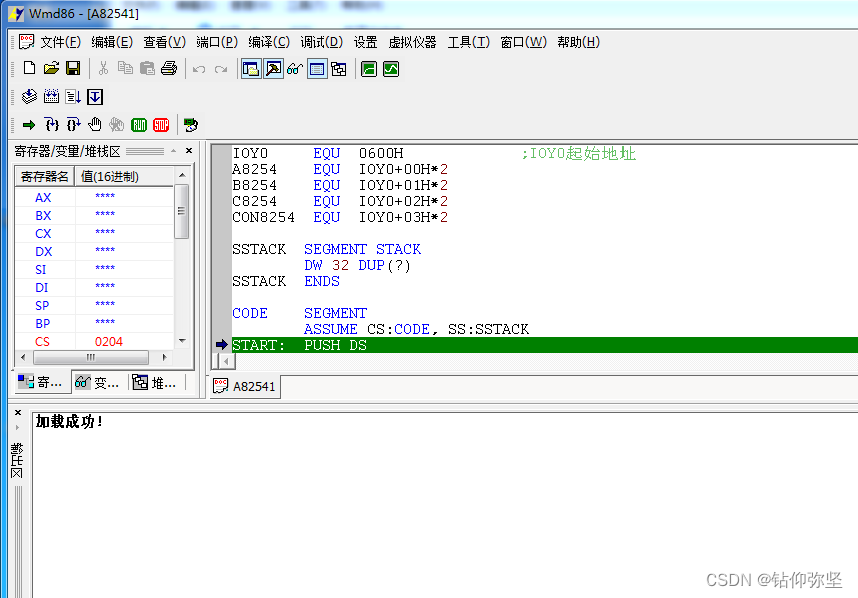Image resolution: width=858 pixels, height=598 pixels.
Task: Open the 工具(T) menu
Action: (x=468, y=42)
